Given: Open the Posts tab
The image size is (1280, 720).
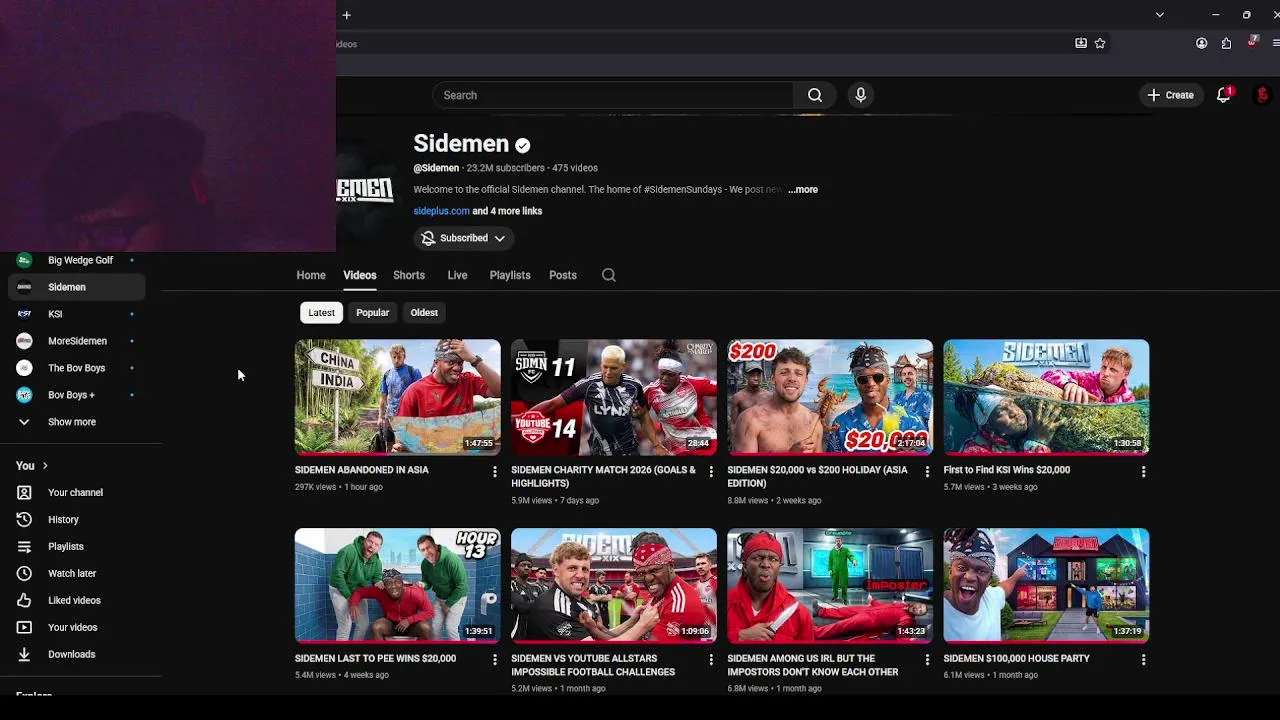Looking at the screenshot, I should pos(563,275).
